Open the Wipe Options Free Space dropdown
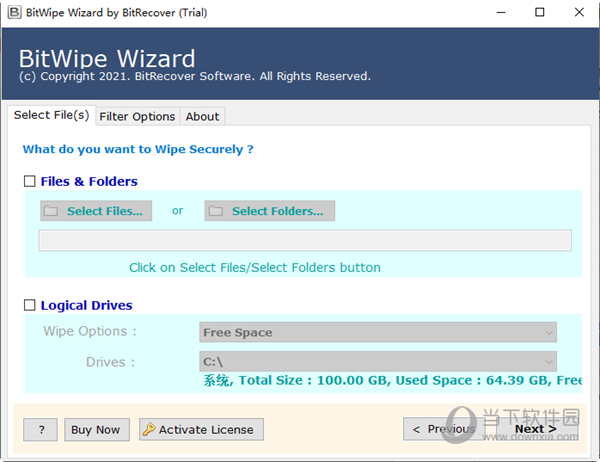Screen dimensions: 600x462 pyautogui.click(x=378, y=332)
